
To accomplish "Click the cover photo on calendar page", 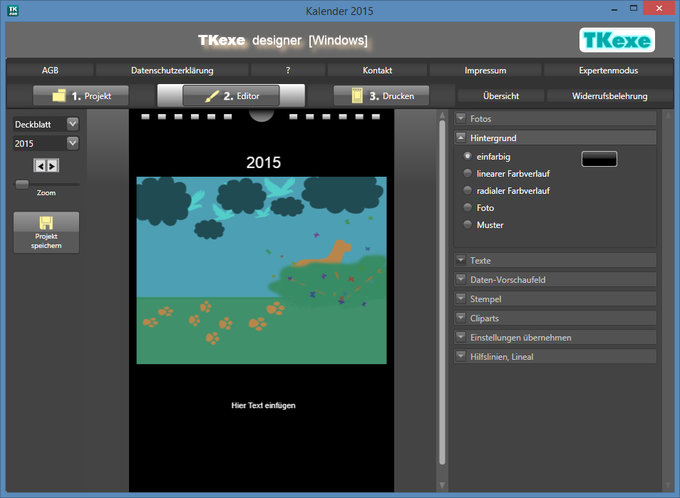I will (262, 270).
